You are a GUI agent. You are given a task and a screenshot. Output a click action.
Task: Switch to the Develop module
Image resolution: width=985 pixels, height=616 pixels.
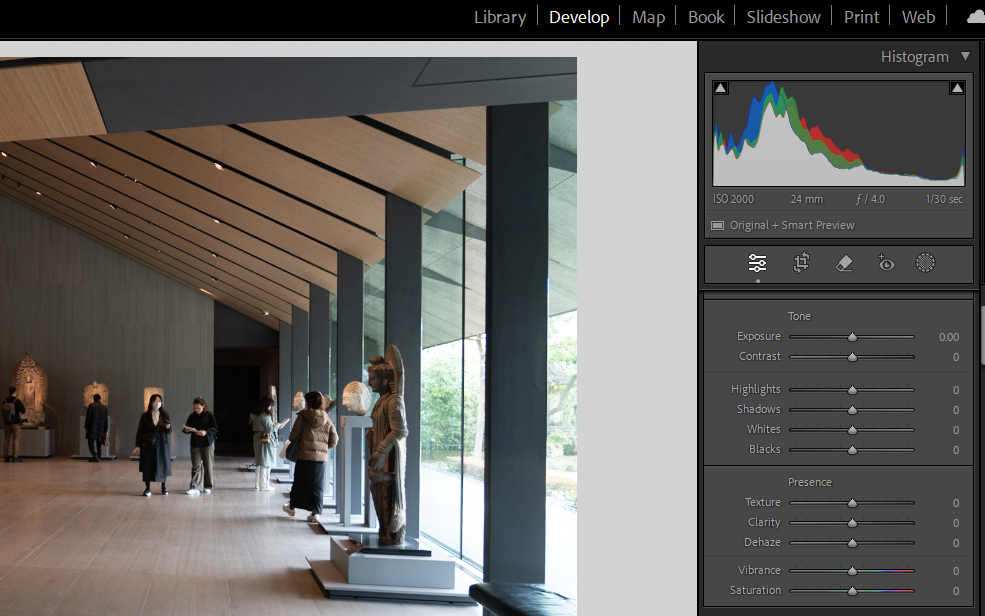(579, 17)
